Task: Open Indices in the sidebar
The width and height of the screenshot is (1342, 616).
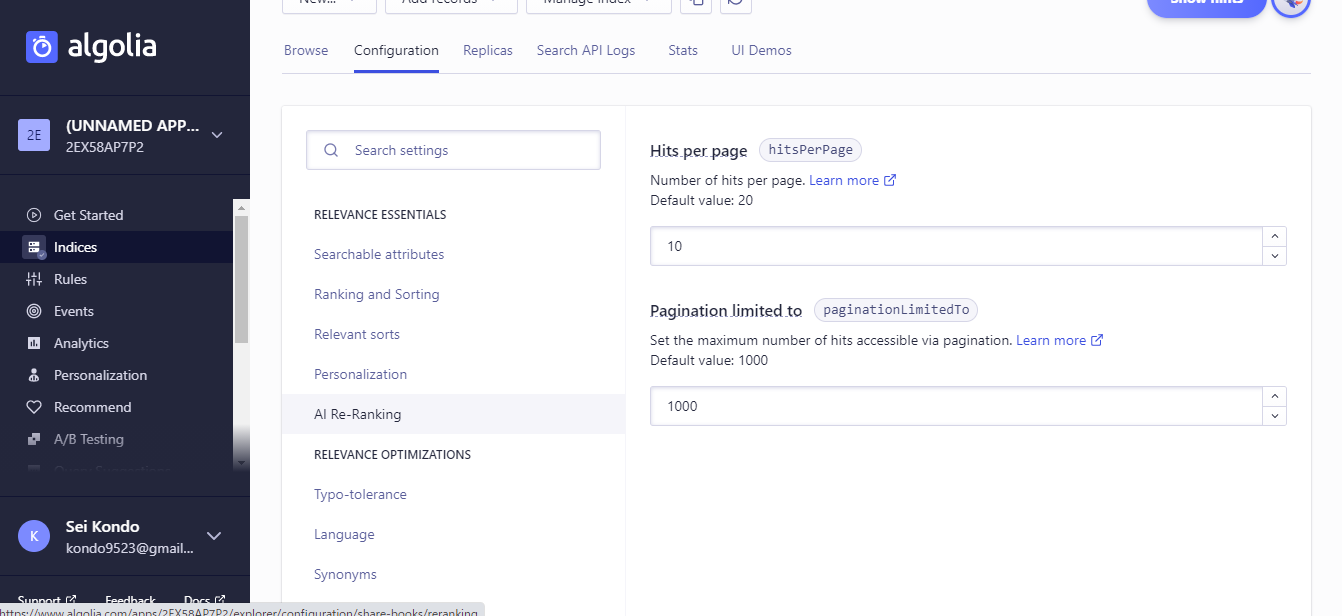Action: 75,247
